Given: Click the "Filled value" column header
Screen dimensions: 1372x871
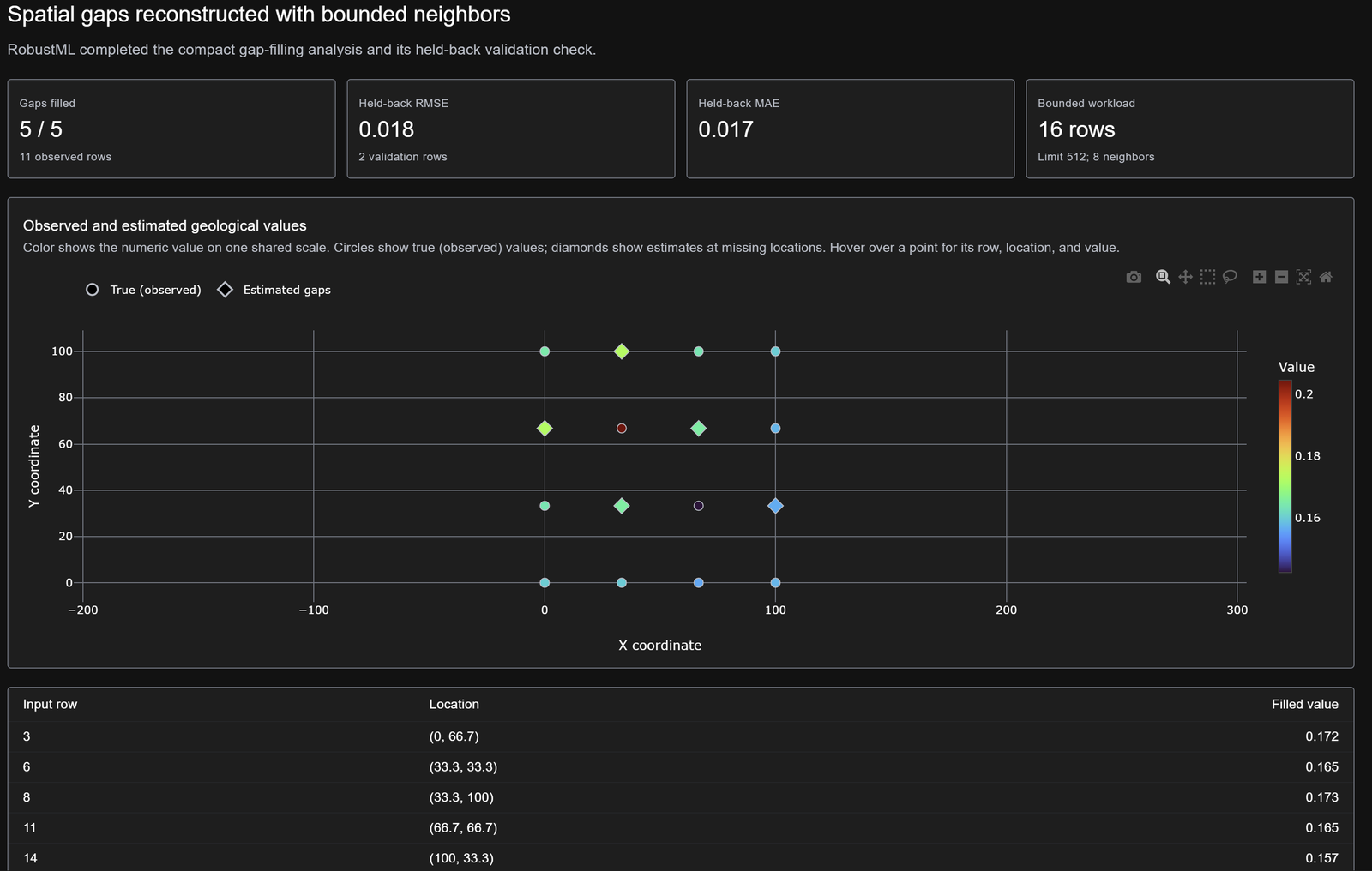Looking at the screenshot, I should [x=1305, y=704].
